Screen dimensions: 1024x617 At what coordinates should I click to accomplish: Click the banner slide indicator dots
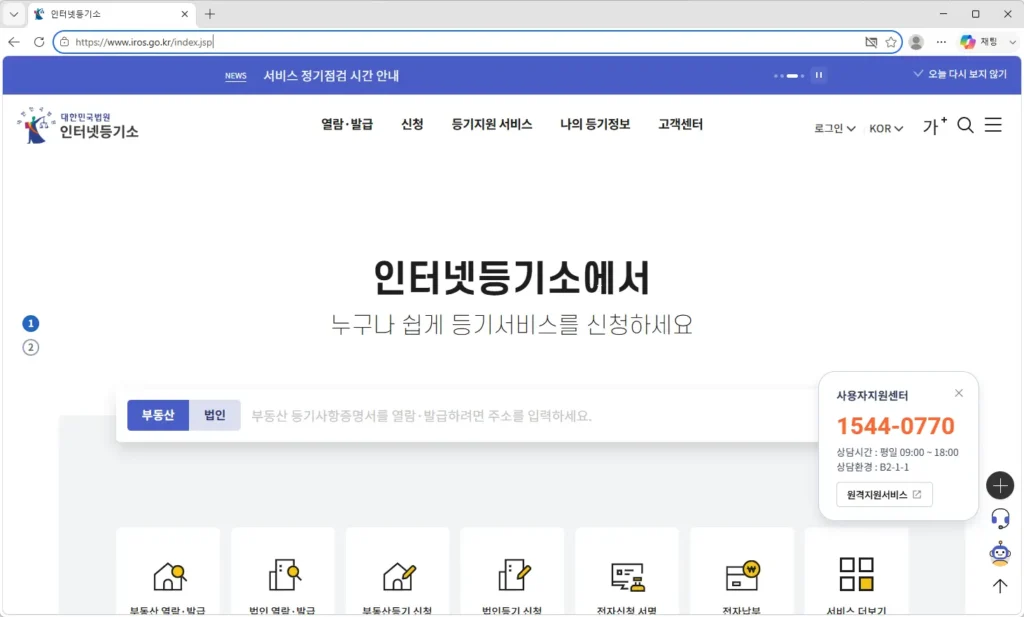point(789,76)
